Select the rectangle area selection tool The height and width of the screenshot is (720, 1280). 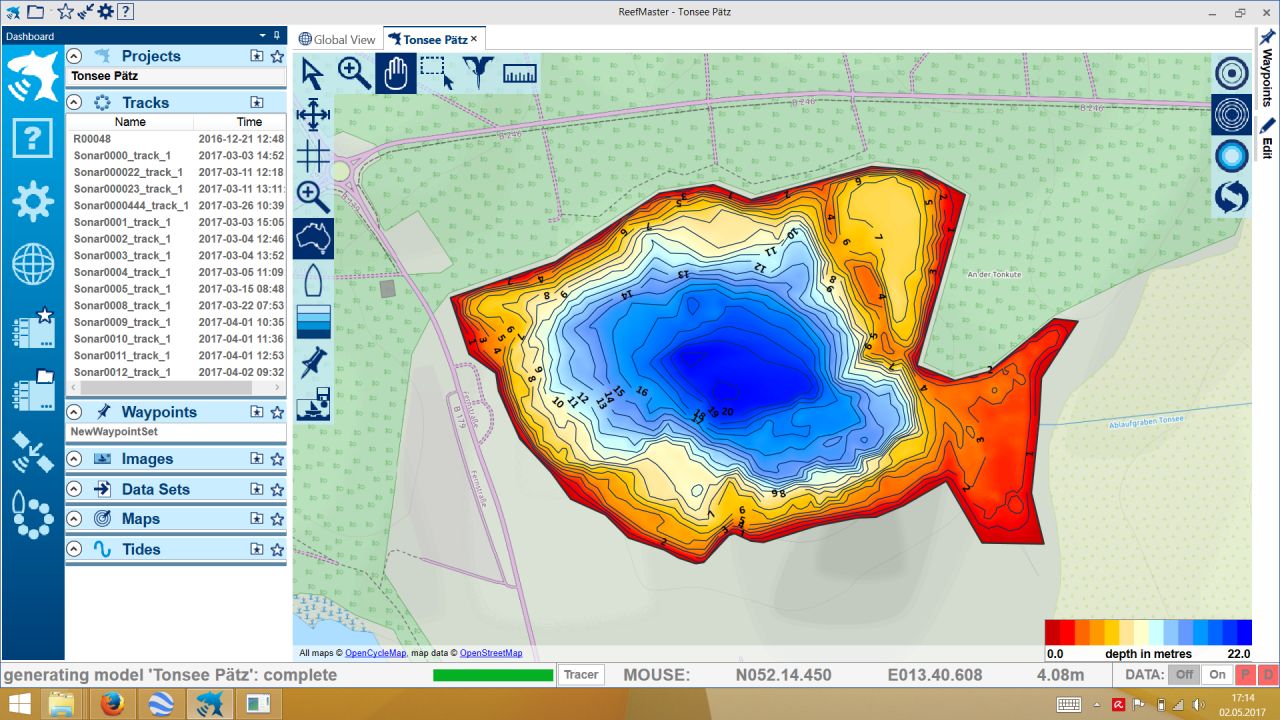436,74
